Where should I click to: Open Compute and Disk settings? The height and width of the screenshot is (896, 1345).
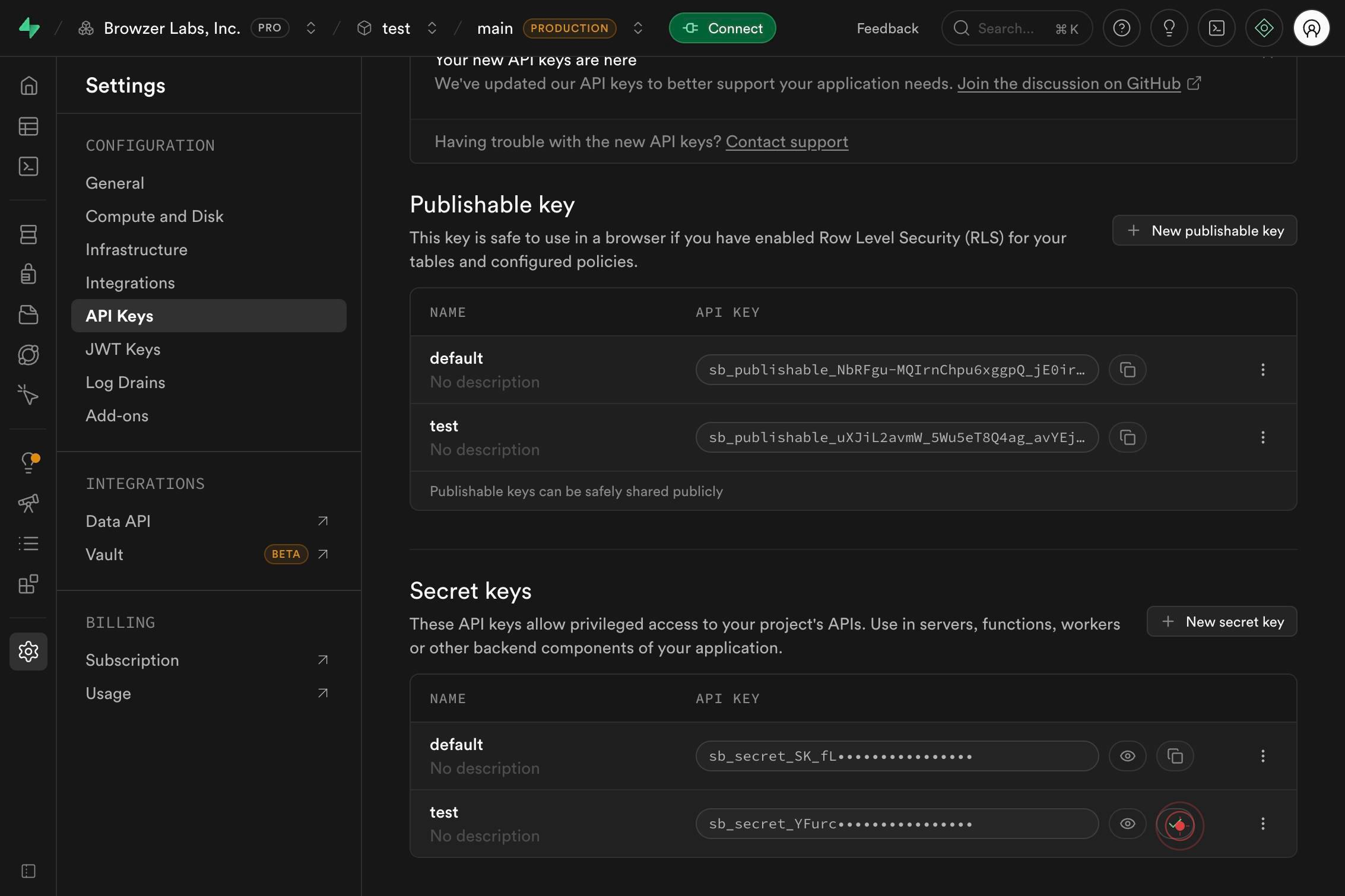(209, 216)
